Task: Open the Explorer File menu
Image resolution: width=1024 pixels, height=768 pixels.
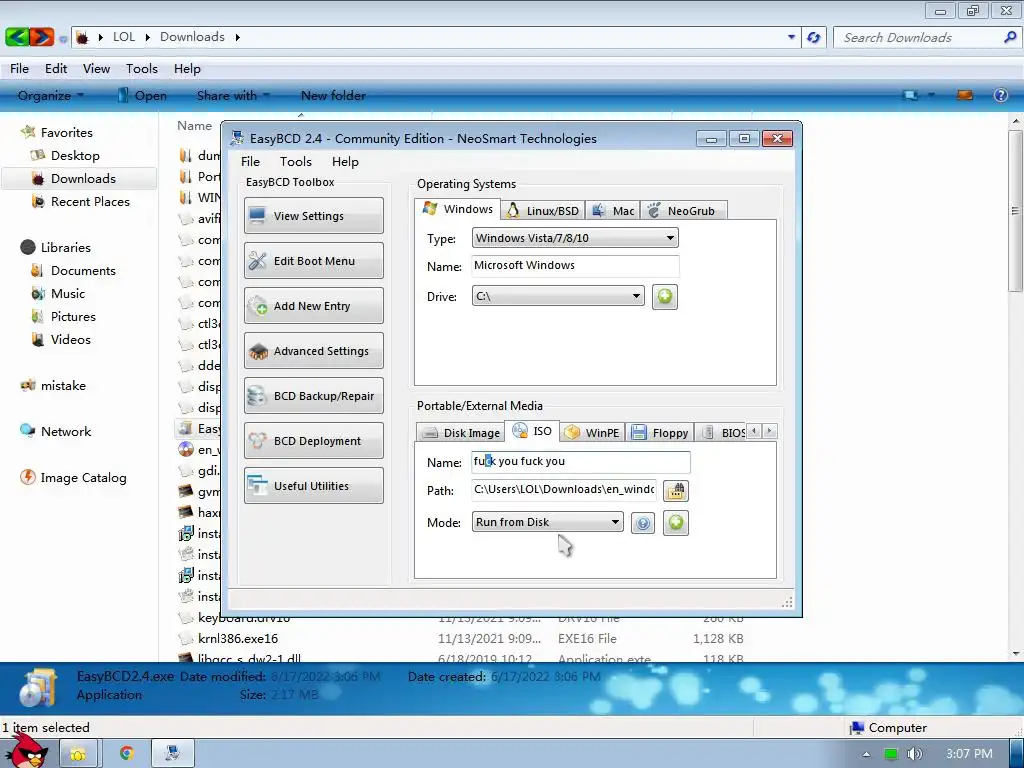Action: click(19, 69)
